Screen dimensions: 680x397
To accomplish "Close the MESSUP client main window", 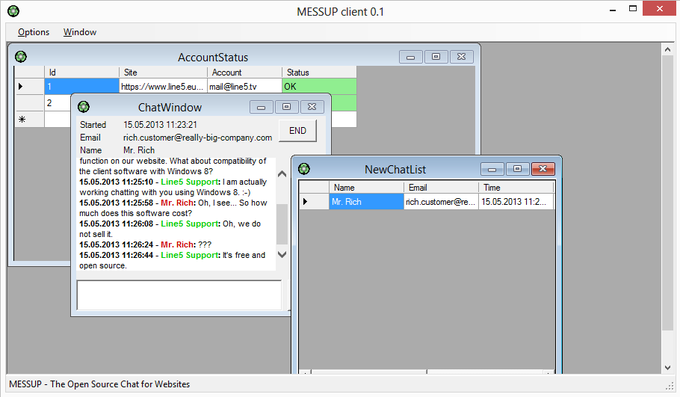I will pos(659,9).
